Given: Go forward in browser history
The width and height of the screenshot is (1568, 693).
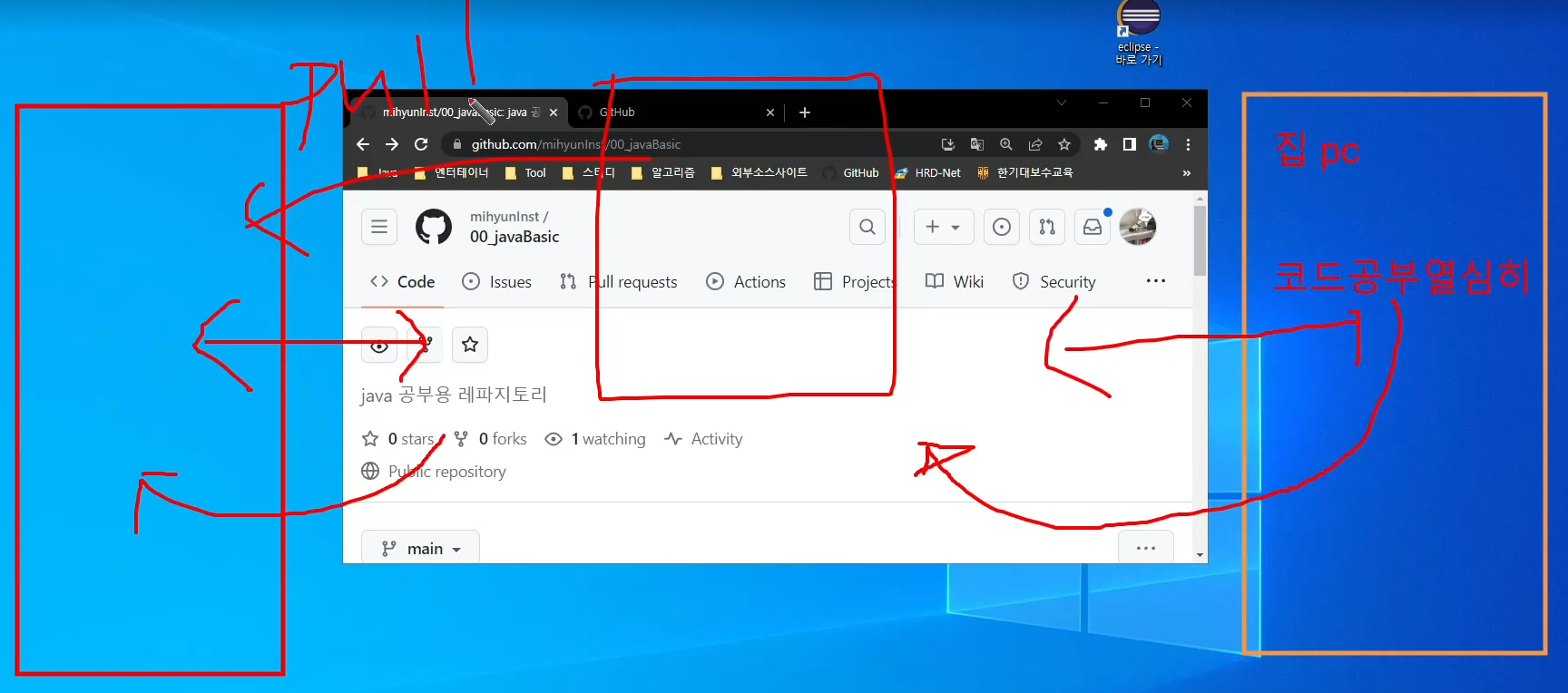Looking at the screenshot, I should (392, 144).
